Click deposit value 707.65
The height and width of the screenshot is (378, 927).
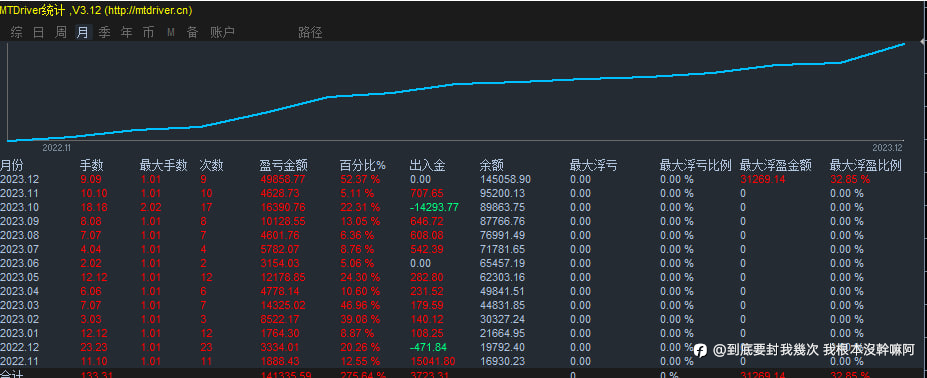426,193
